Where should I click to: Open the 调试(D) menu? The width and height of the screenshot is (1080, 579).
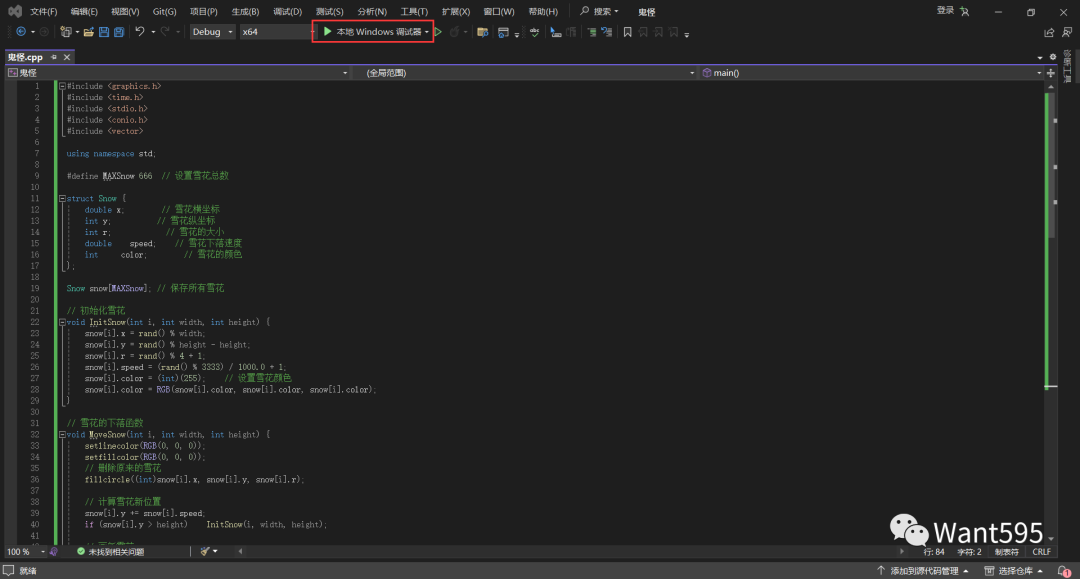tap(287, 11)
